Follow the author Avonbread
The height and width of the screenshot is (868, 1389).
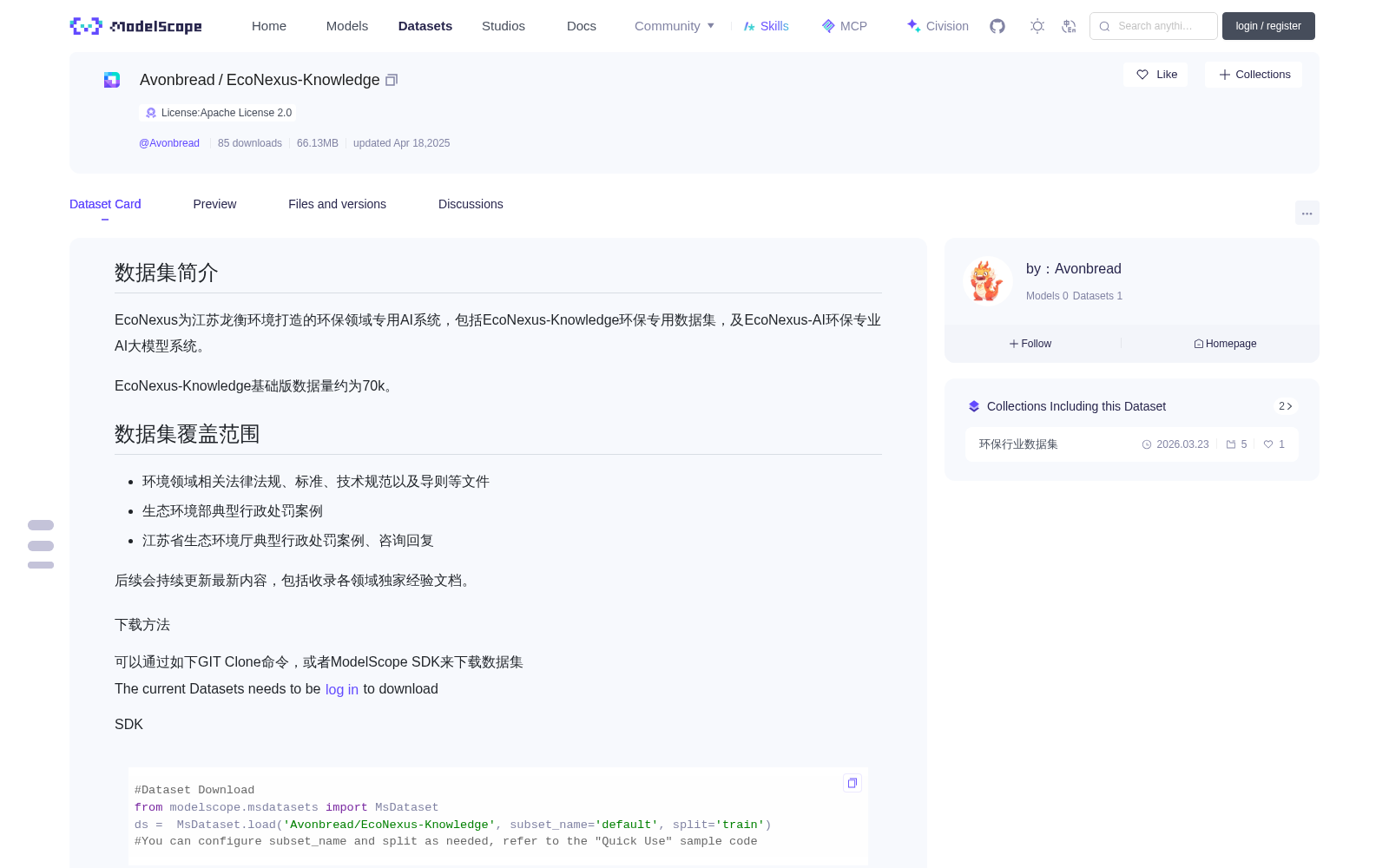[x=1030, y=344]
